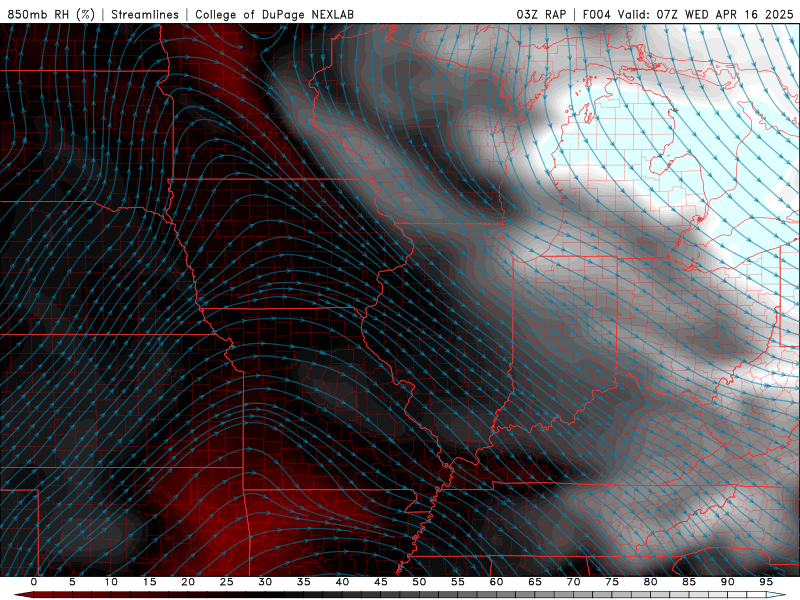Click the '80' tick label on the scale
This screenshot has height=600, width=800.
click(650, 582)
